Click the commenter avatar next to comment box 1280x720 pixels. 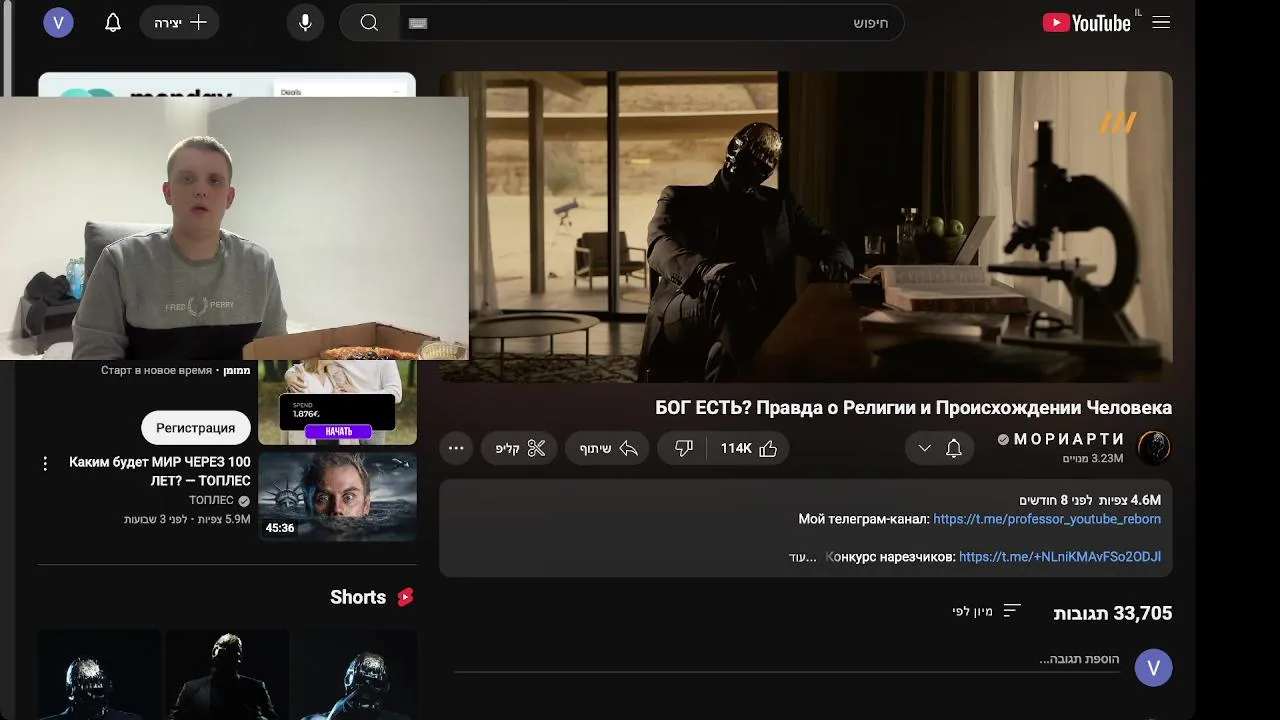click(1153, 667)
